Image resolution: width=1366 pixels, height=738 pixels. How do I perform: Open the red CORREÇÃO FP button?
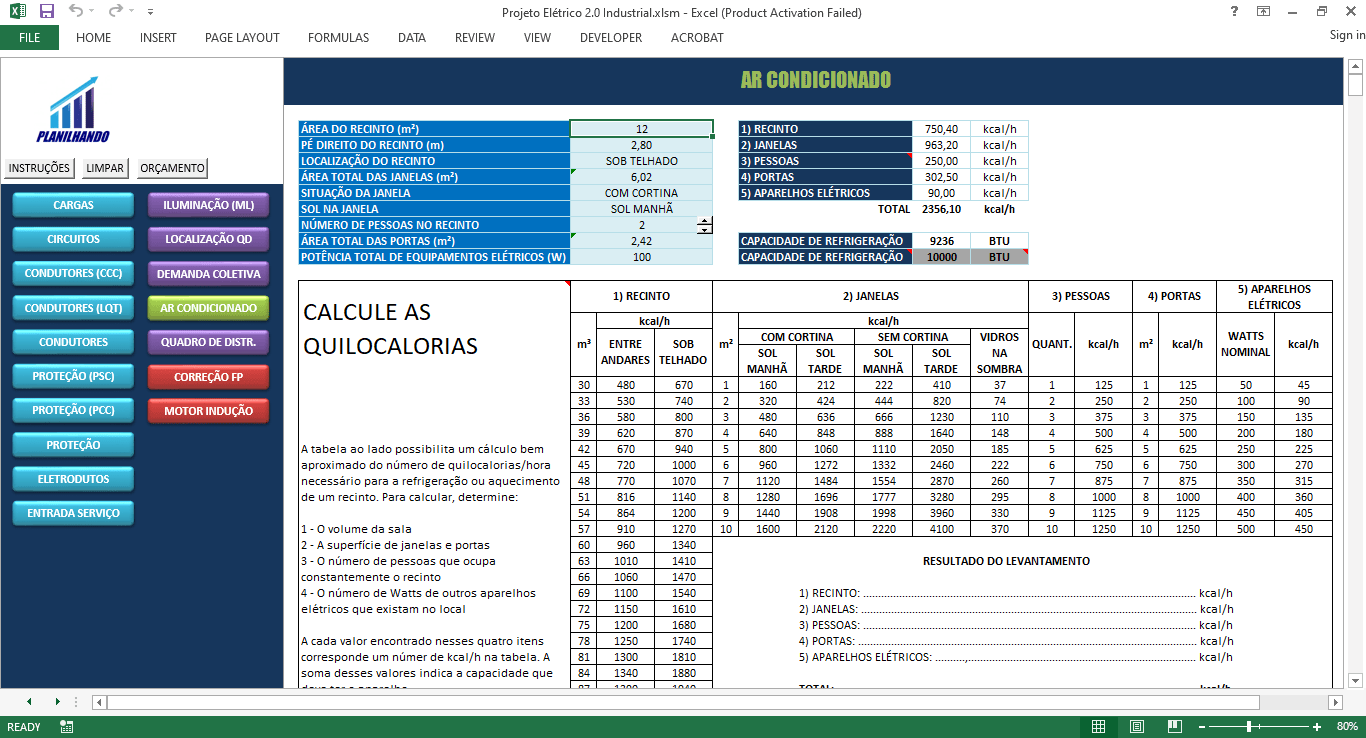click(209, 377)
